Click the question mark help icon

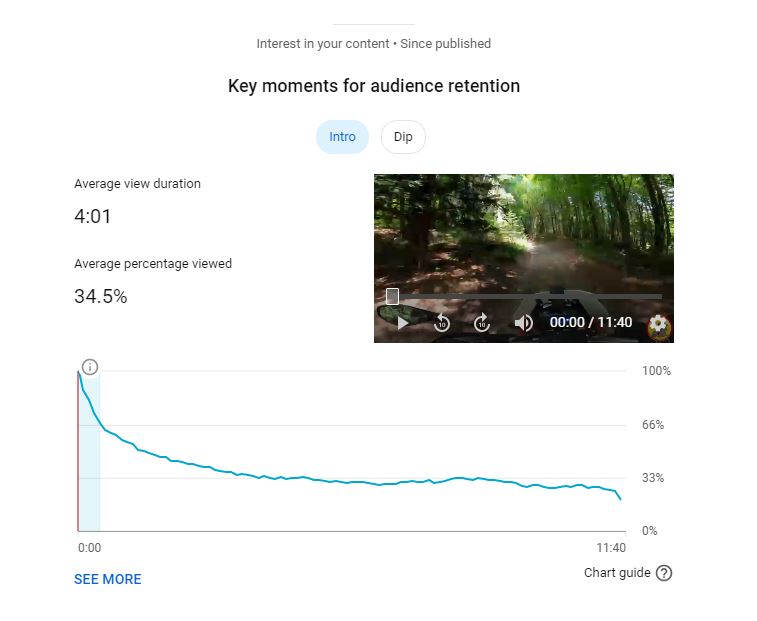click(x=664, y=573)
